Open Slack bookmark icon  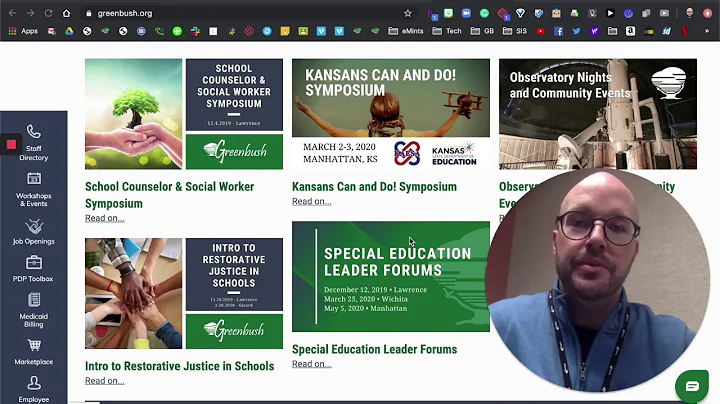195,31
